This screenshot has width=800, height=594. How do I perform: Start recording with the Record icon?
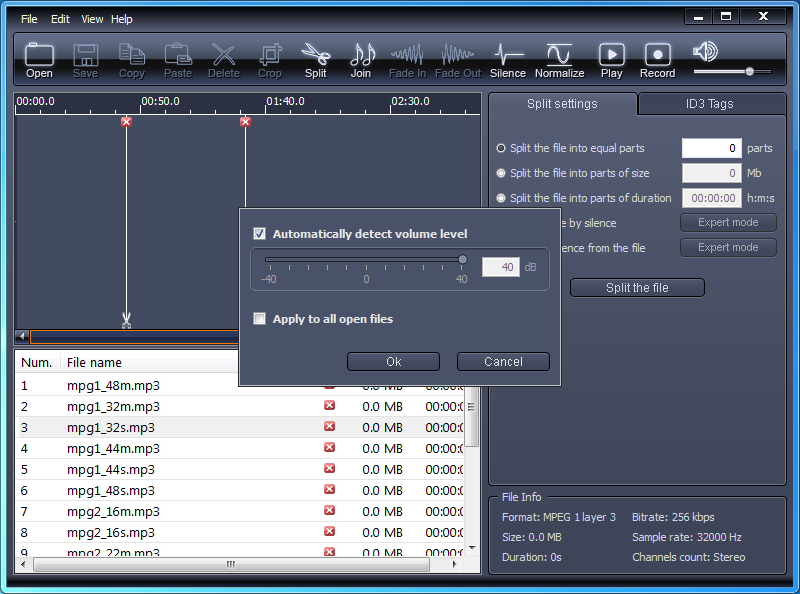[x=657, y=55]
